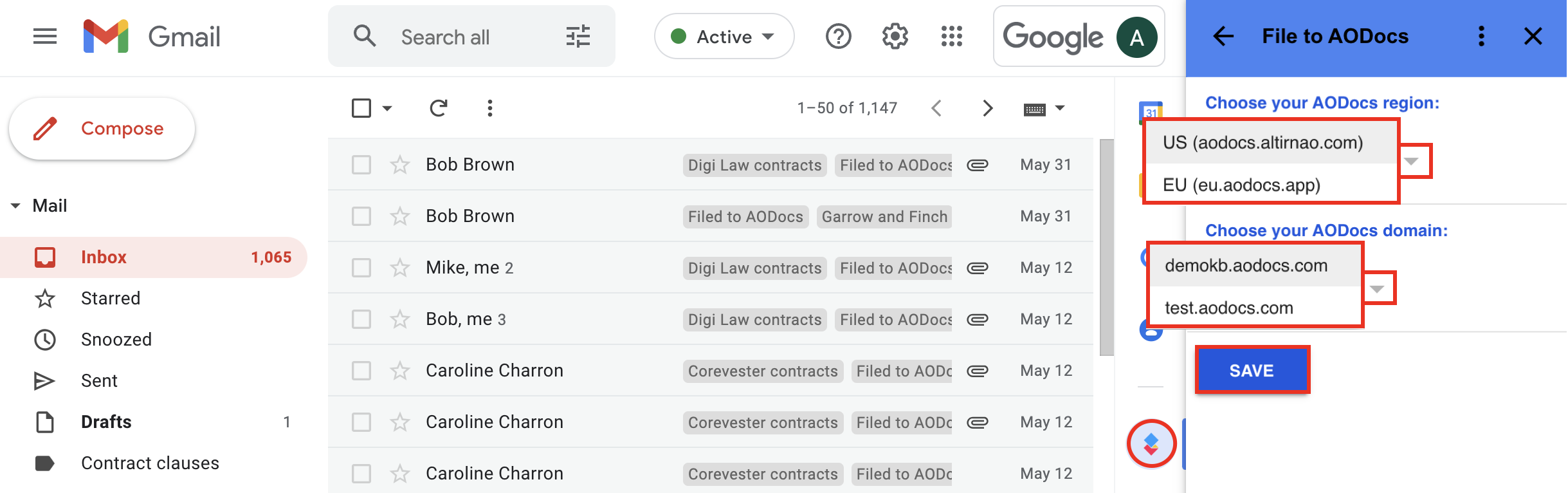Choose test.aodocs.com domain
The width and height of the screenshot is (1568, 493).
tap(1255, 308)
